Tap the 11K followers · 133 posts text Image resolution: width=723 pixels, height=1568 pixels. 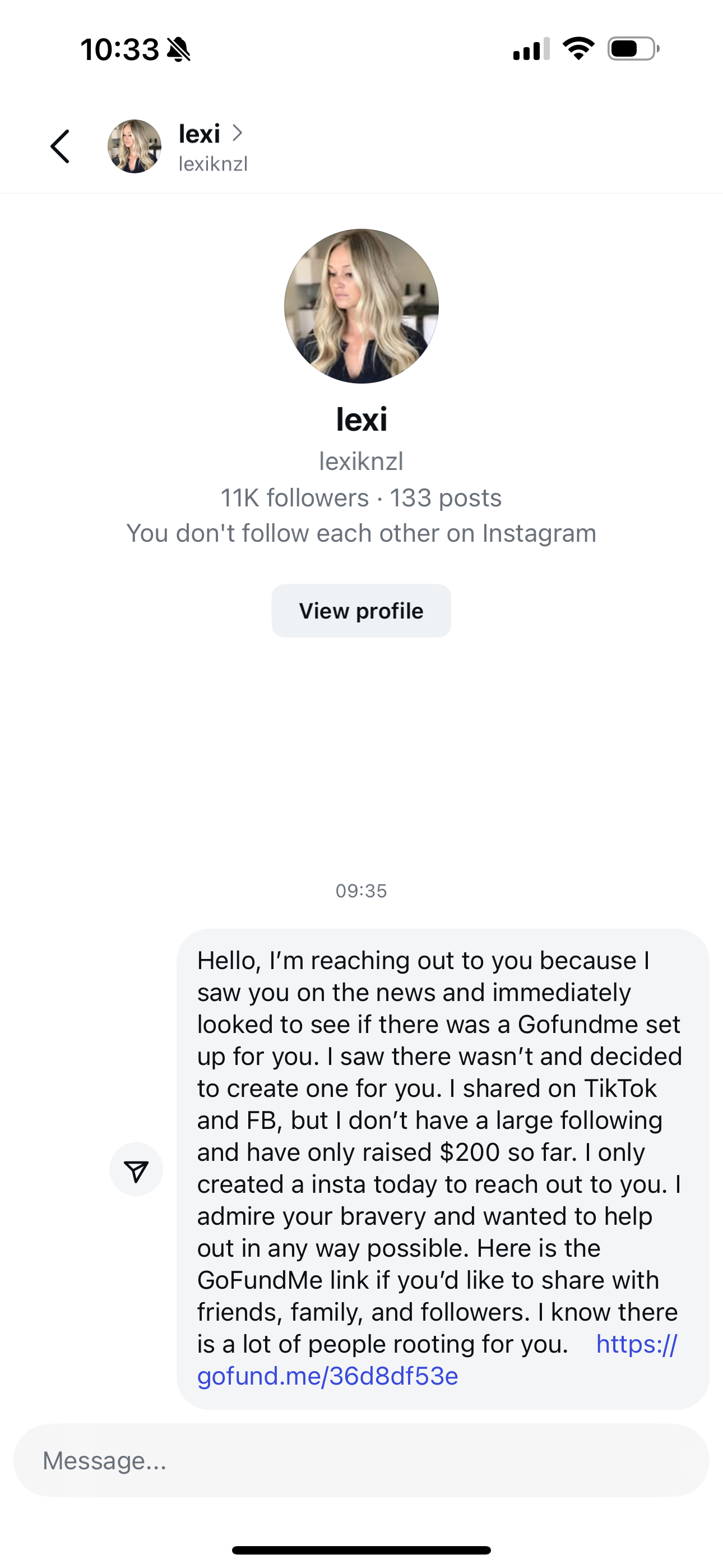point(361,498)
